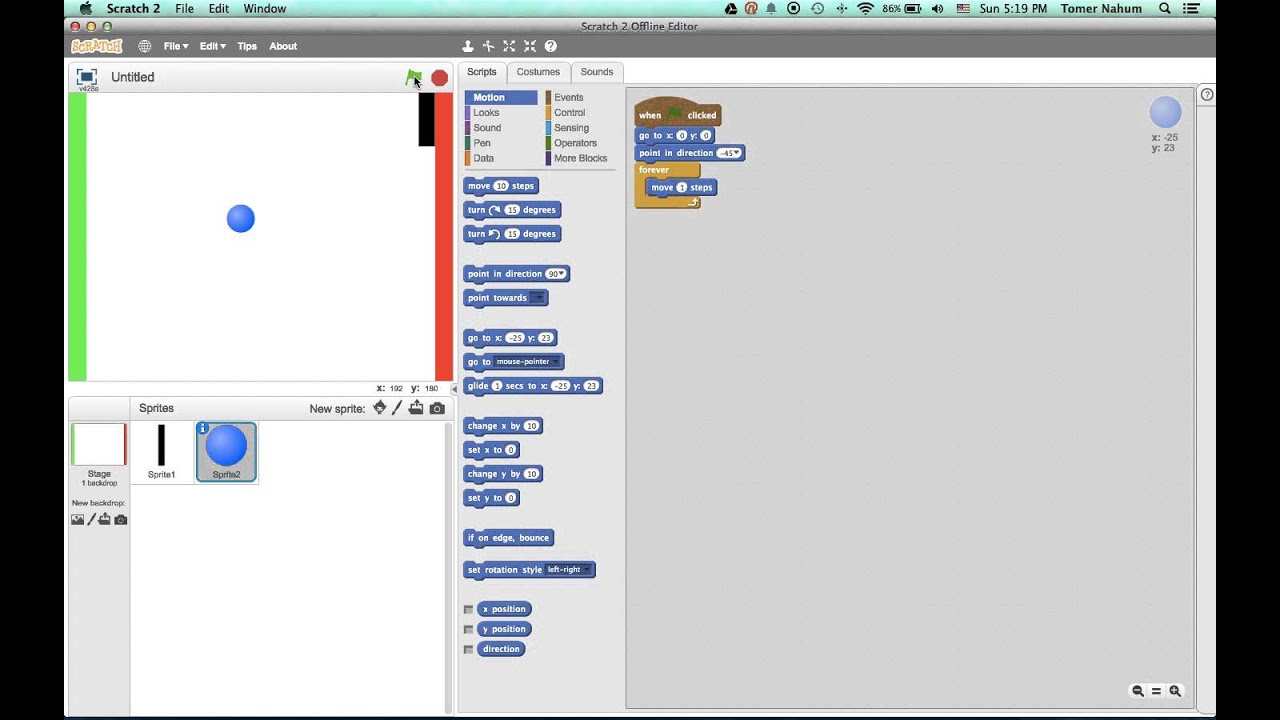Zoom out of the scripts area
The width and height of the screenshot is (1280, 720).
pyautogui.click(x=1138, y=691)
